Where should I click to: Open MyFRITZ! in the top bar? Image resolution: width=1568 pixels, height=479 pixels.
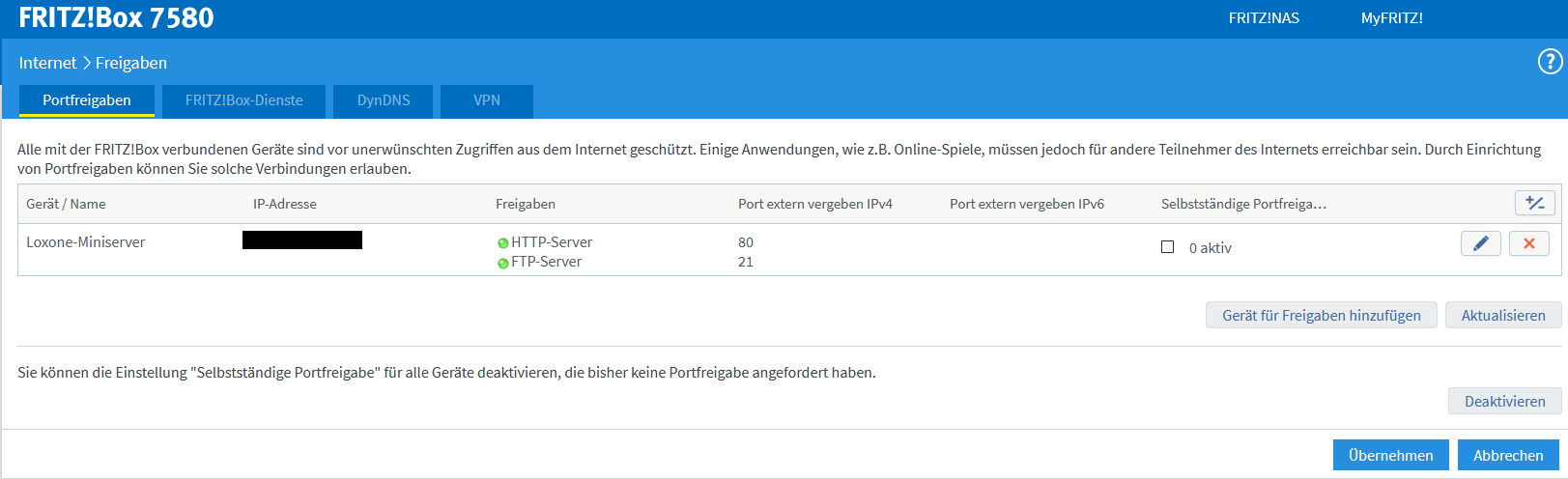click(x=1391, y=18)
